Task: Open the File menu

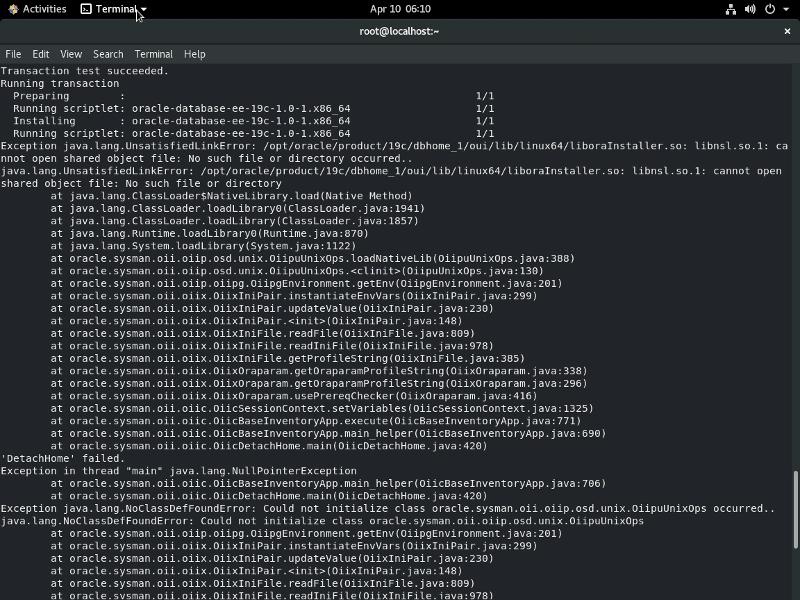Action: (x=13, y=54)
